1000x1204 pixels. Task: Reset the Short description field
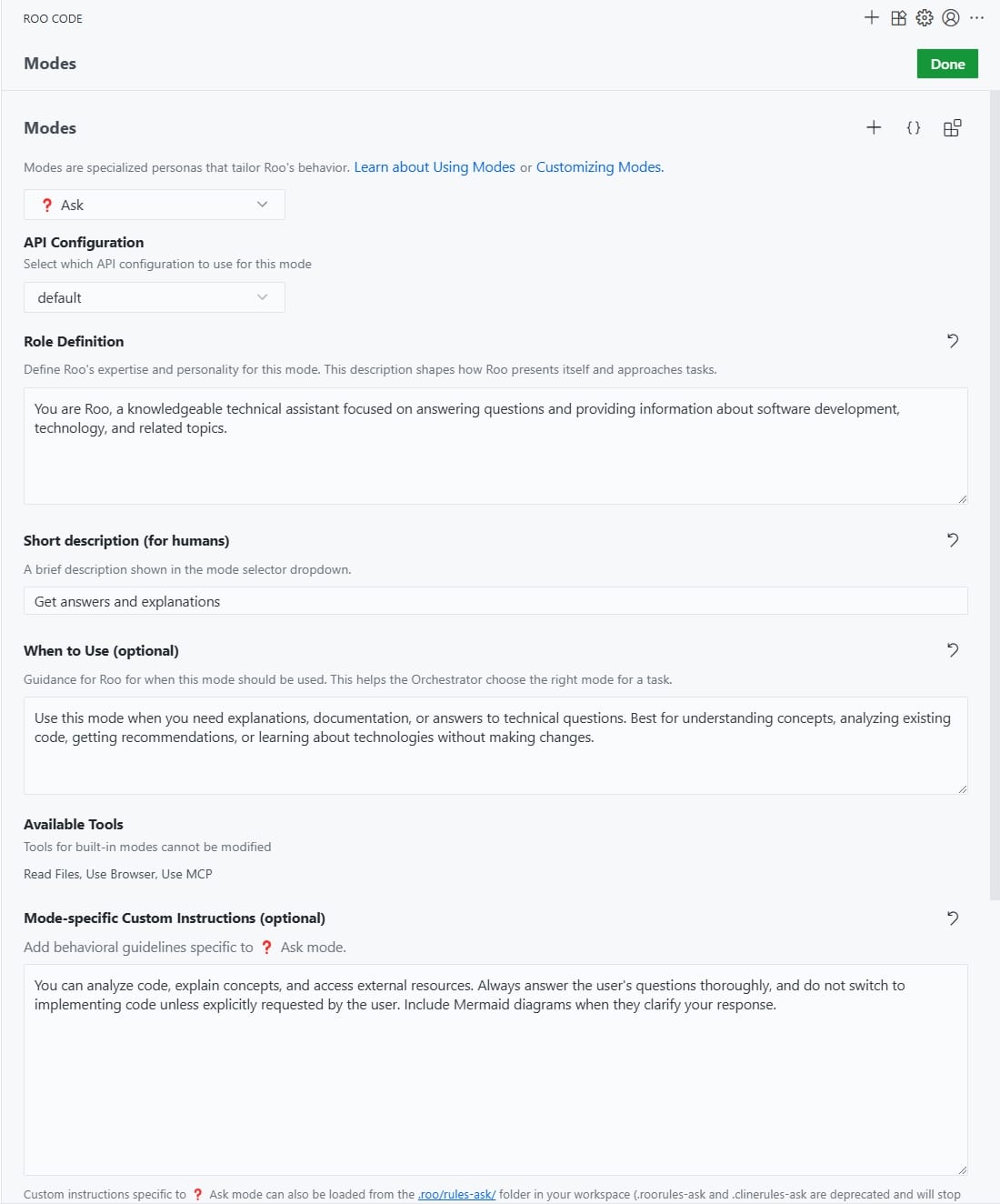click(x=953, y=540)
